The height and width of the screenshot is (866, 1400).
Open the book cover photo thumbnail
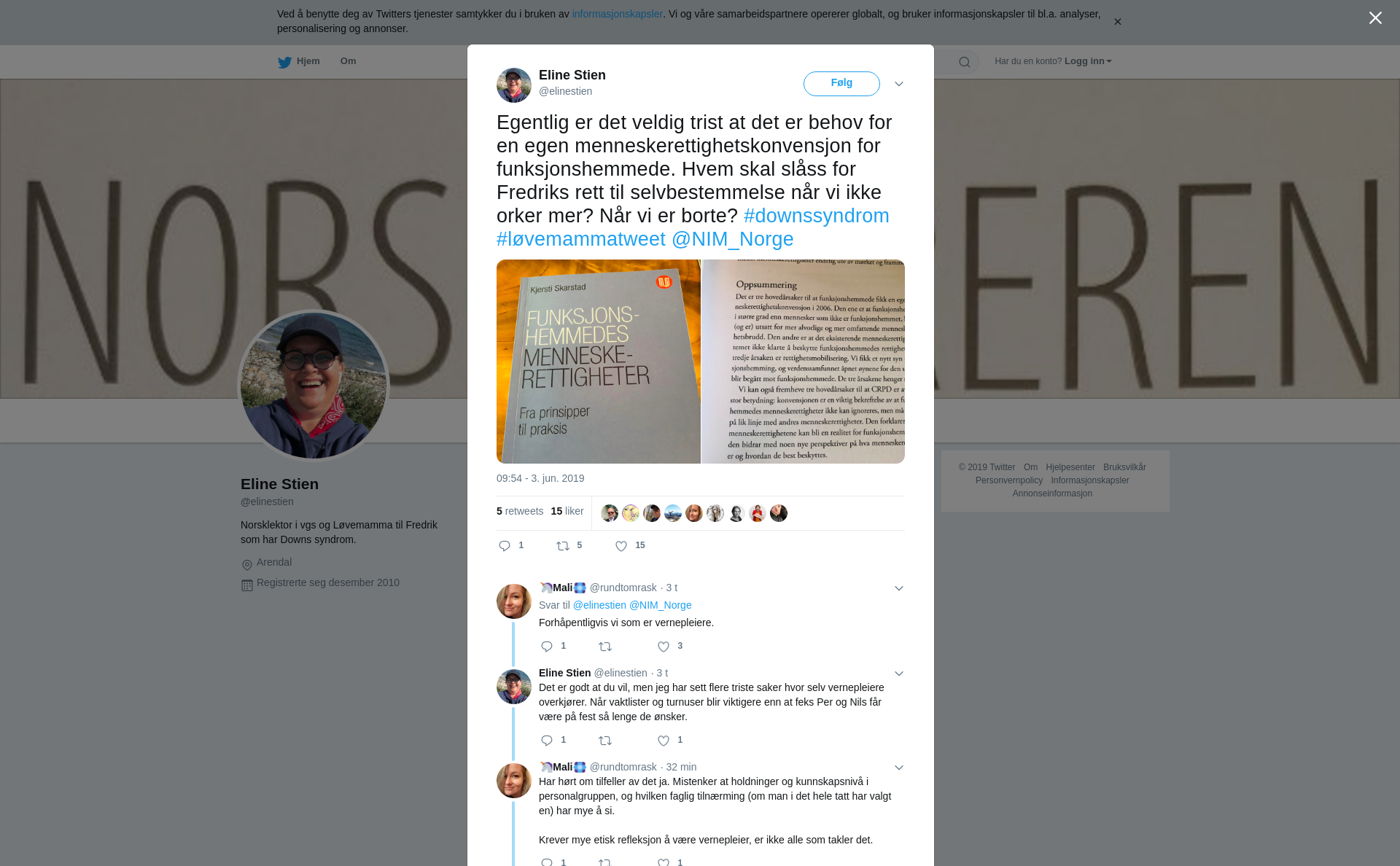click(x=598, y=362)
